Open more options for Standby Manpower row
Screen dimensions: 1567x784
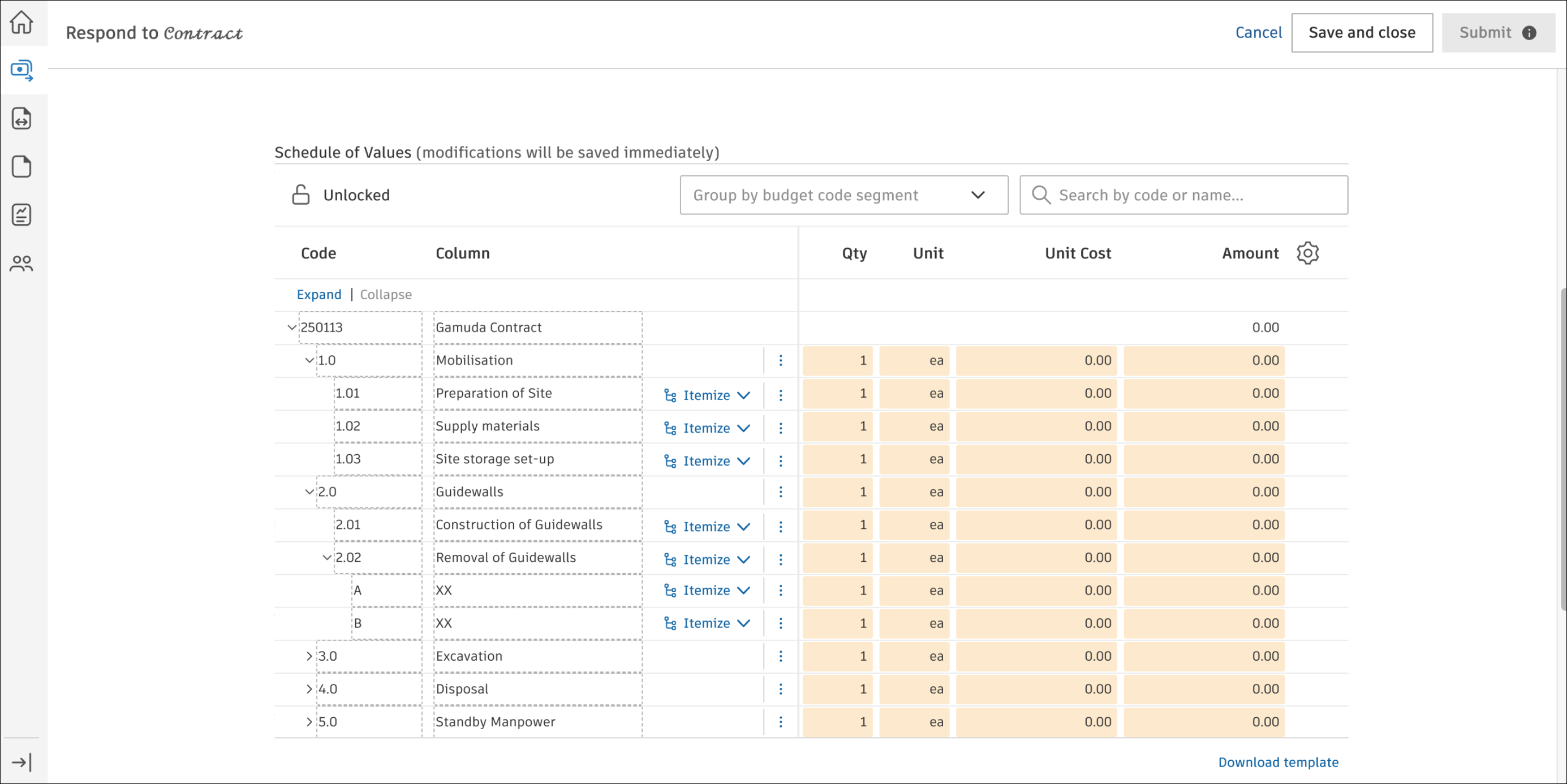[x=781, y=722]
